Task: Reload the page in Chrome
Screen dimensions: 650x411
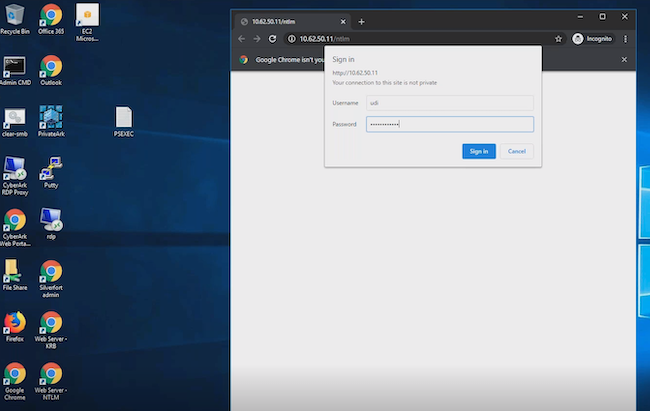Action: (x=273, y=39)
